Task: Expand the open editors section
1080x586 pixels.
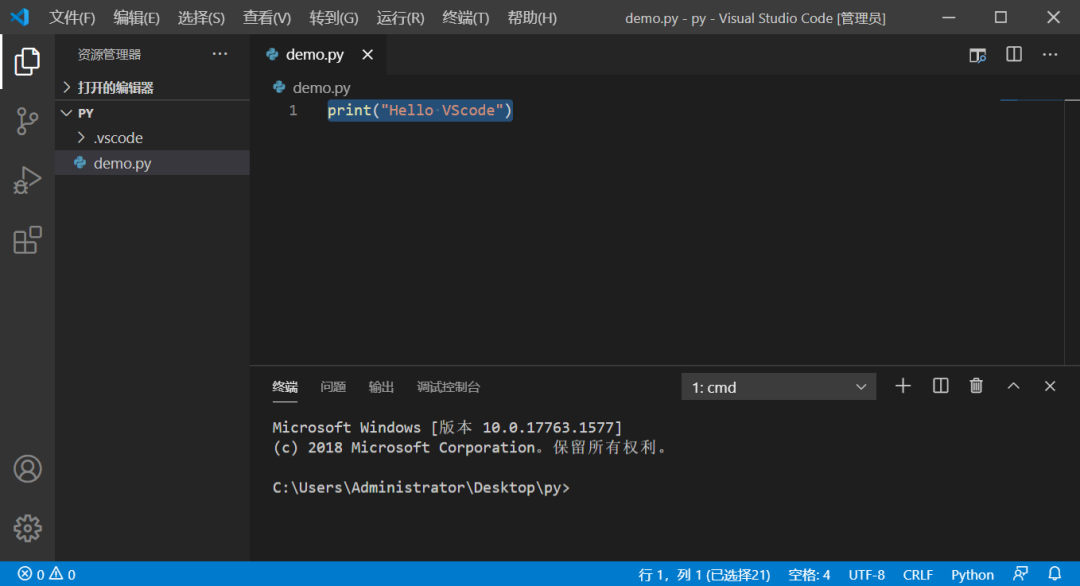Action: (152, 87)
